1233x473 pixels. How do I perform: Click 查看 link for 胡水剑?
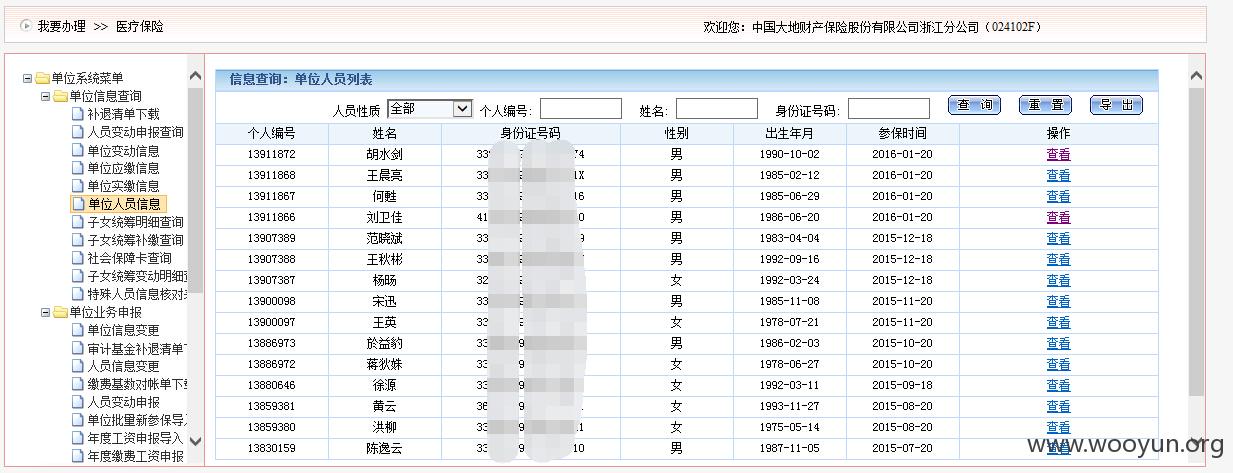pos(1058,154)
